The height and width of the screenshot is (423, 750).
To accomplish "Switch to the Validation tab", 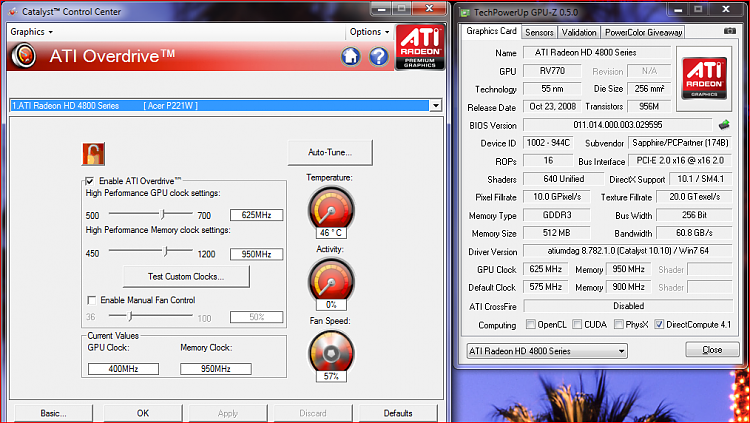I will 579,33.
